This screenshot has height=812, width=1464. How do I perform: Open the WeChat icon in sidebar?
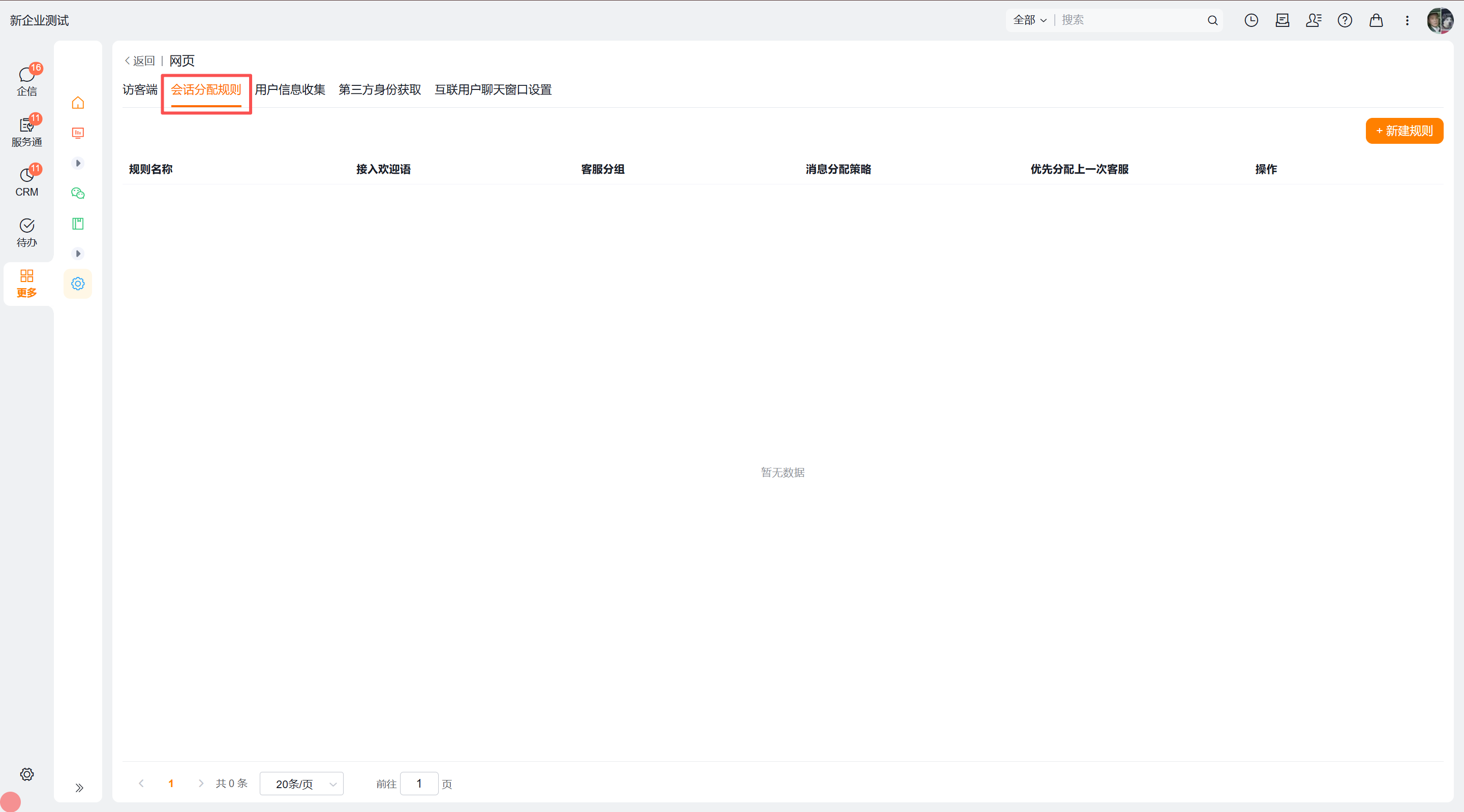point(78,193)
